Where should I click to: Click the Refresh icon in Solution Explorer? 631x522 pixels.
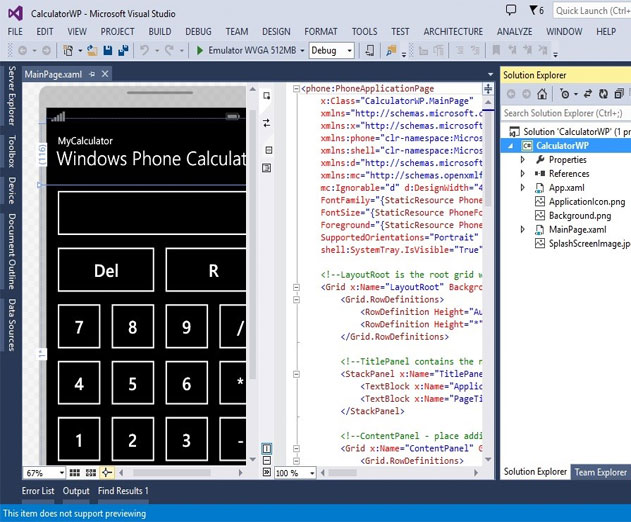pos(603,94)
